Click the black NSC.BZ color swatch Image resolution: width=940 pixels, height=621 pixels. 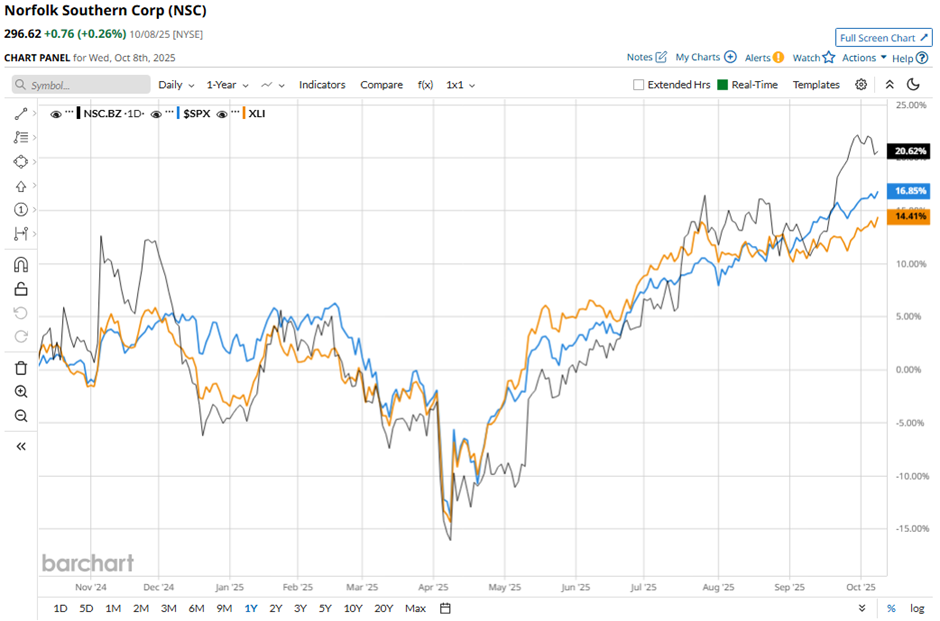point(79,113)
